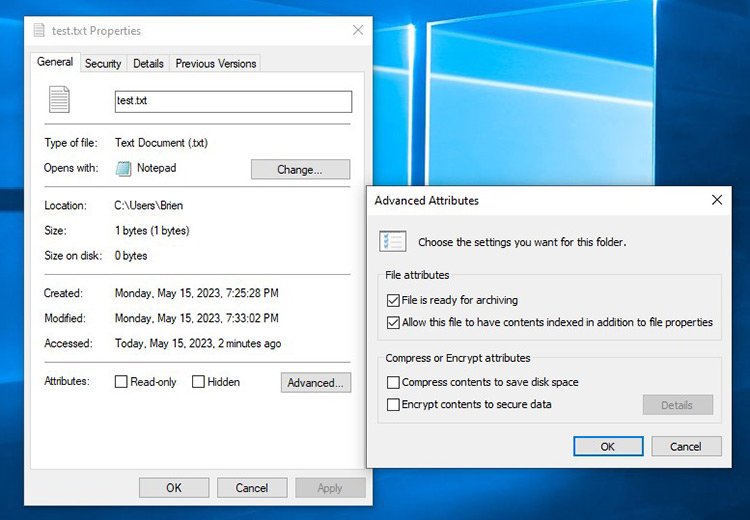Viewport: 750px width, 520px height.
Task: Enable Compress contents to save disk space
Action: tap(393, 382)
